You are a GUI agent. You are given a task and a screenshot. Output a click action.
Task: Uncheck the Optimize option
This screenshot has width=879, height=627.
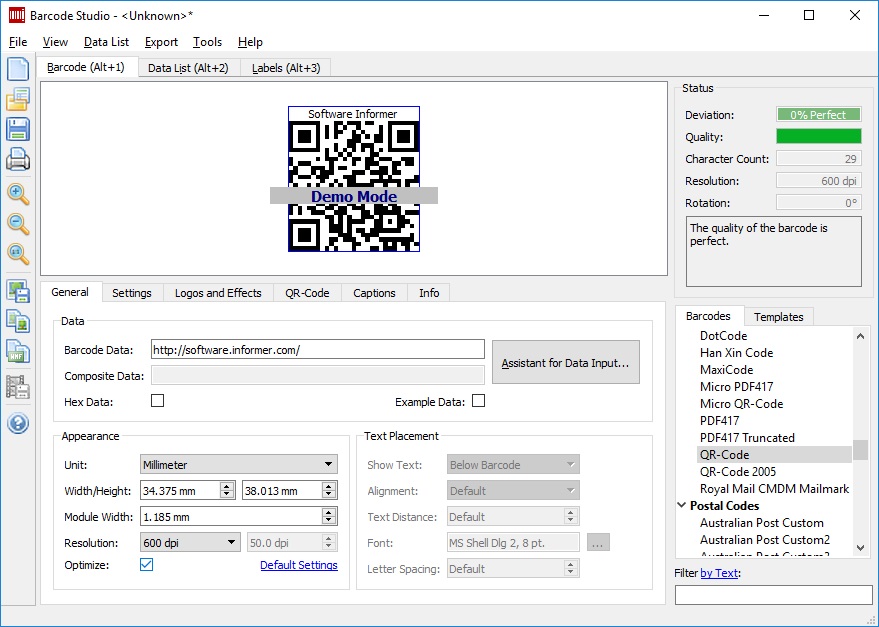click(x=146, y=564)
